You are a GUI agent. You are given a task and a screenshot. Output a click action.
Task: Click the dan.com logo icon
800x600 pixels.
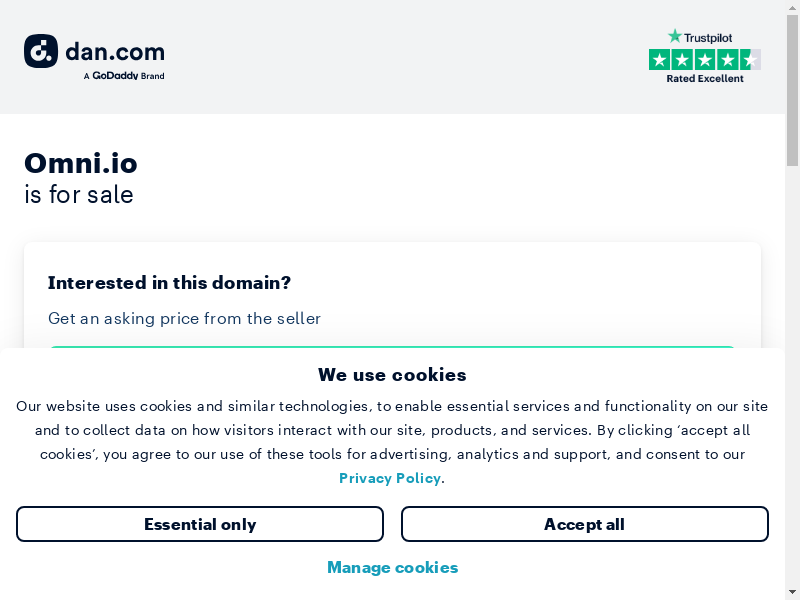coord(41,51)
